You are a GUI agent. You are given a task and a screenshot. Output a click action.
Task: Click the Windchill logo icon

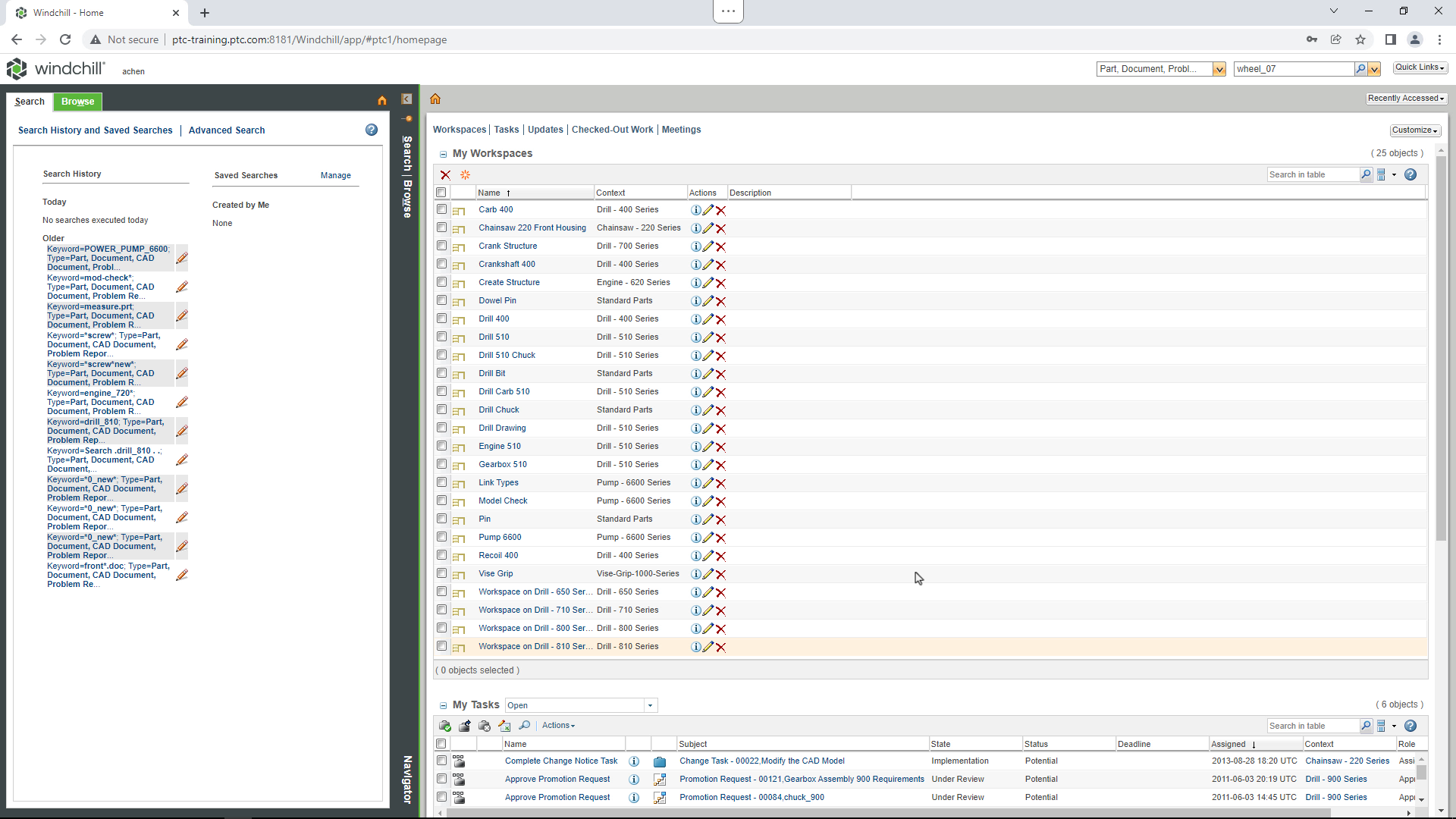[x=17, y=69]
